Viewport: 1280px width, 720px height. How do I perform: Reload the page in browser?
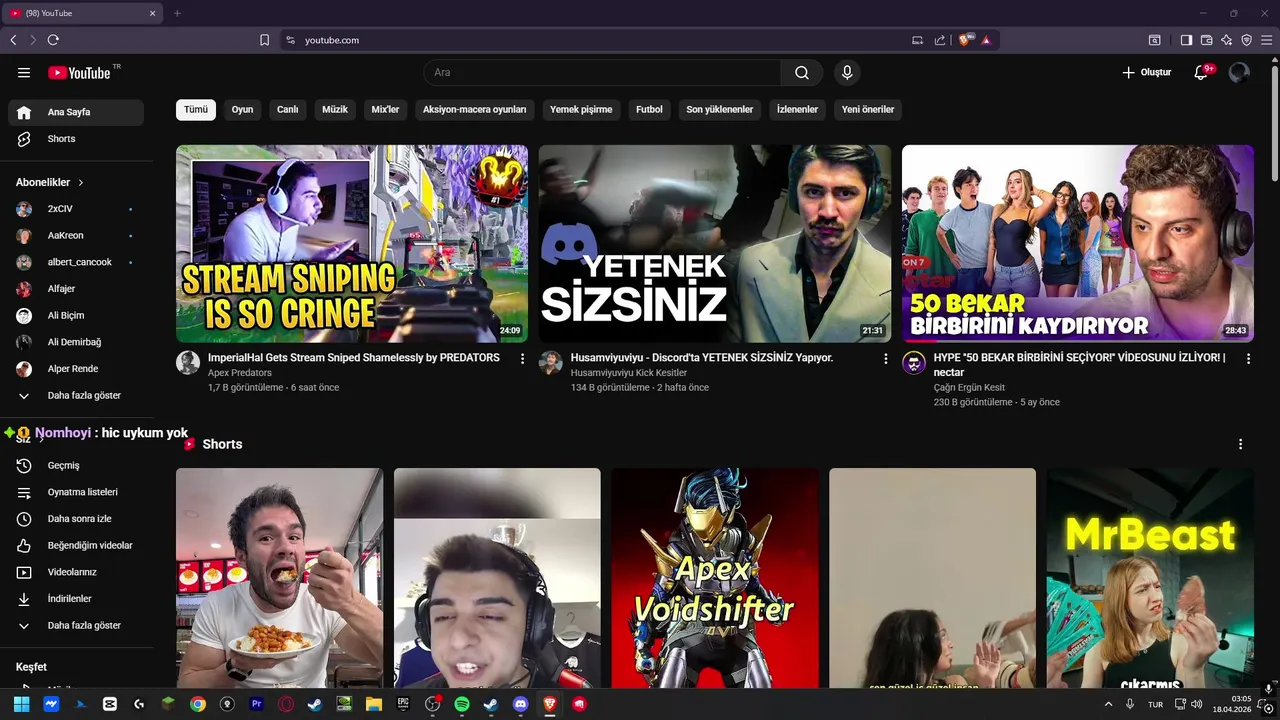(53, 40)
